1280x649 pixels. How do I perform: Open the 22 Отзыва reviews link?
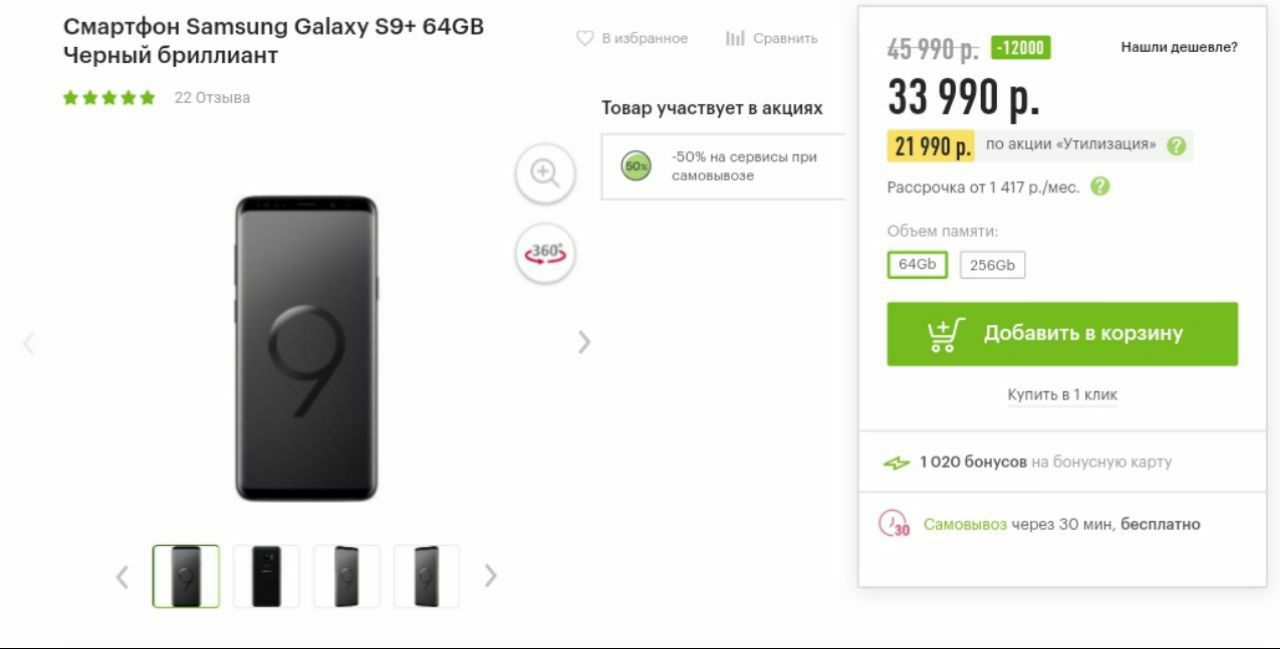[x=212, y=98]
